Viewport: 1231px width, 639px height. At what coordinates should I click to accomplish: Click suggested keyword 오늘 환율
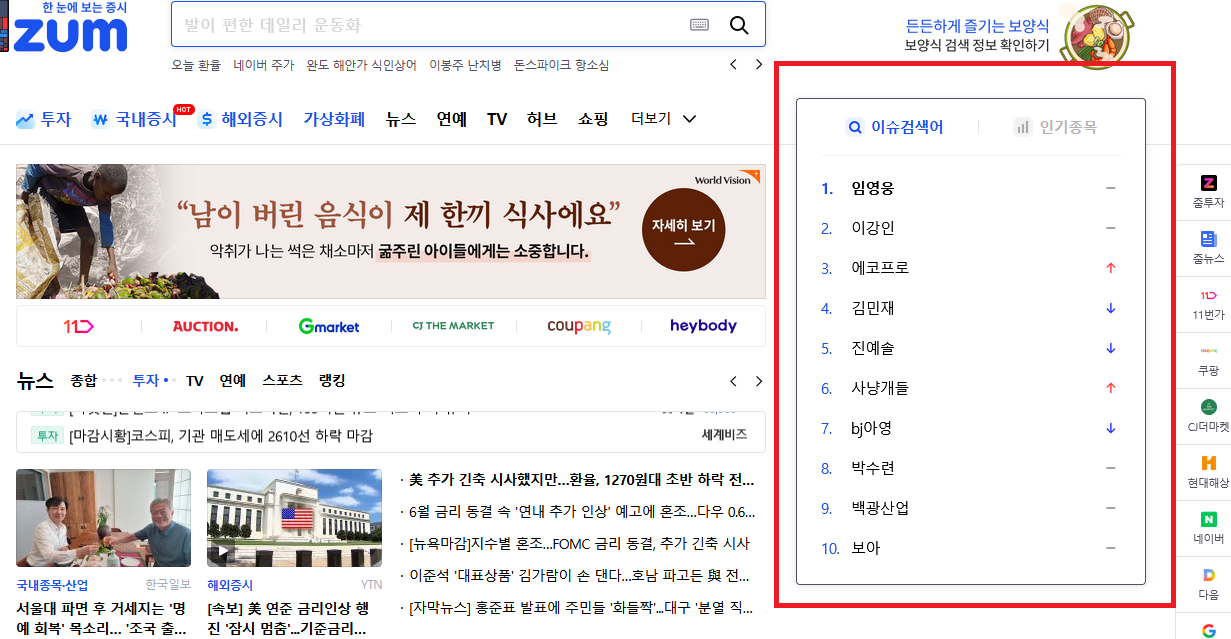[x=196, y=65]
